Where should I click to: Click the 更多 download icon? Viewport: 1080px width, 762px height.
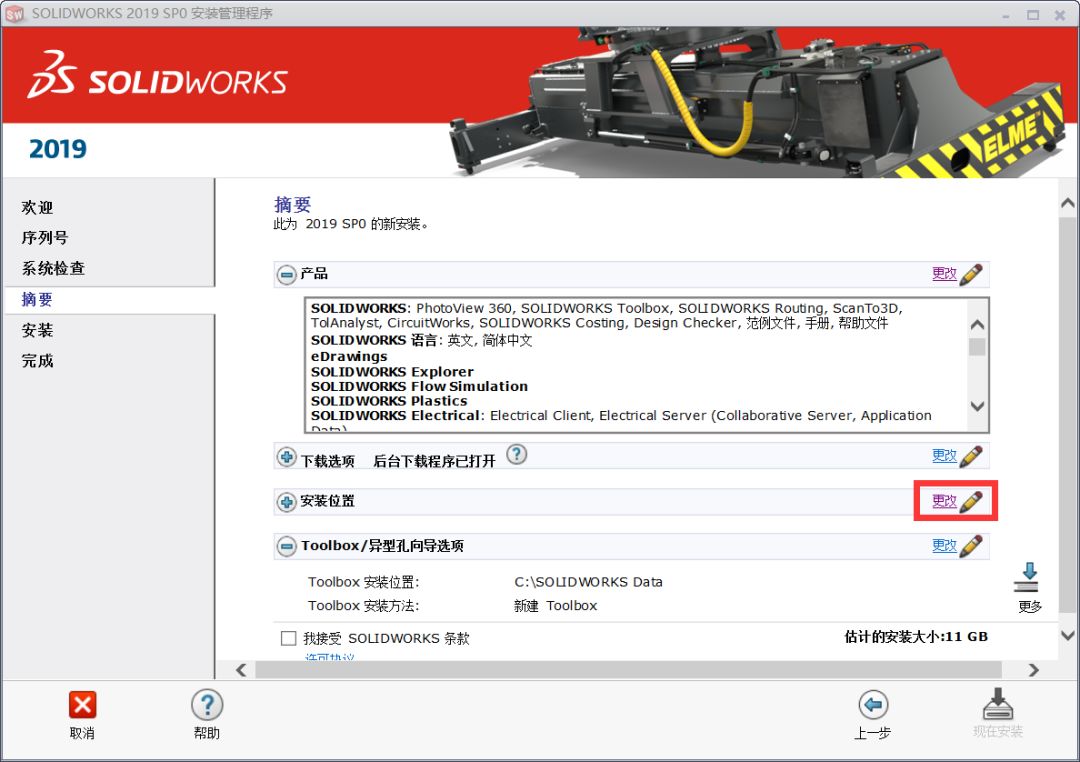1028,579
